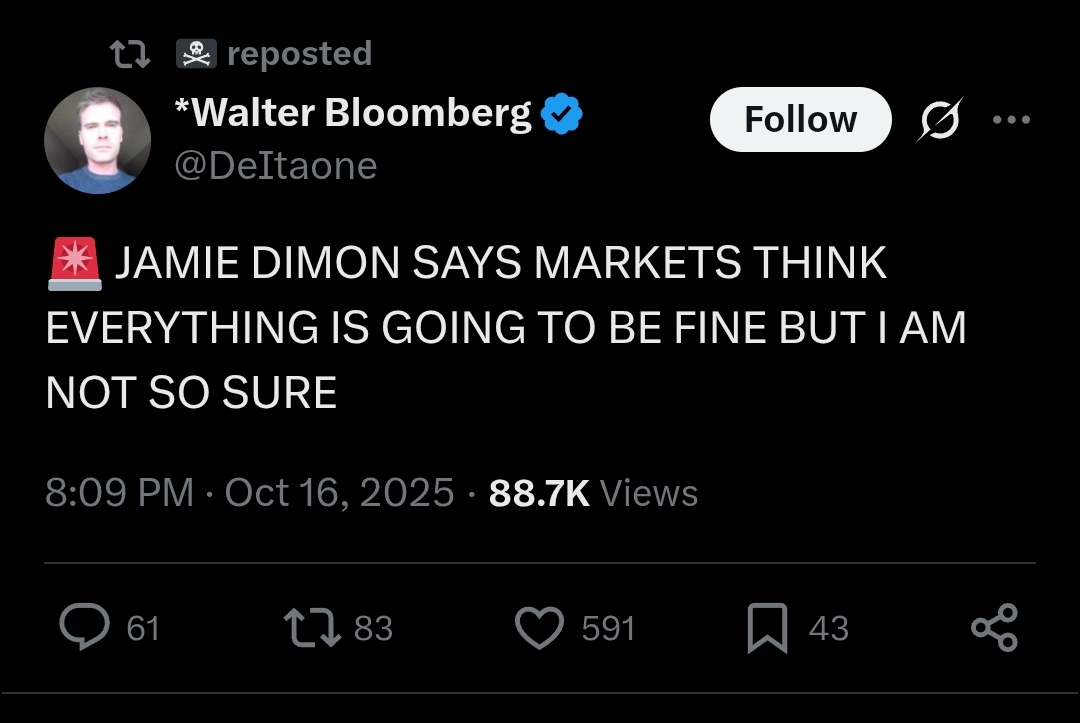
Task: Click the *Walter Bloomberg display name
Action: click(353, 112)
